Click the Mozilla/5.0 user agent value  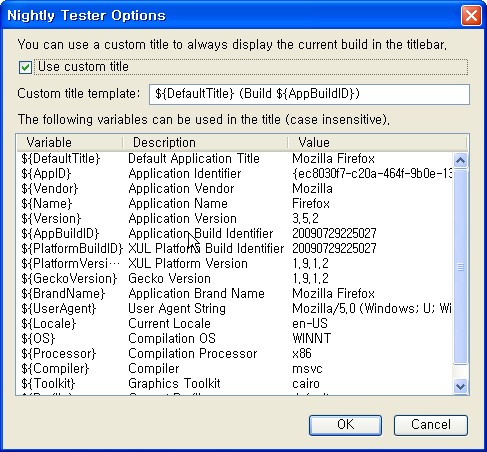point(372,308)
